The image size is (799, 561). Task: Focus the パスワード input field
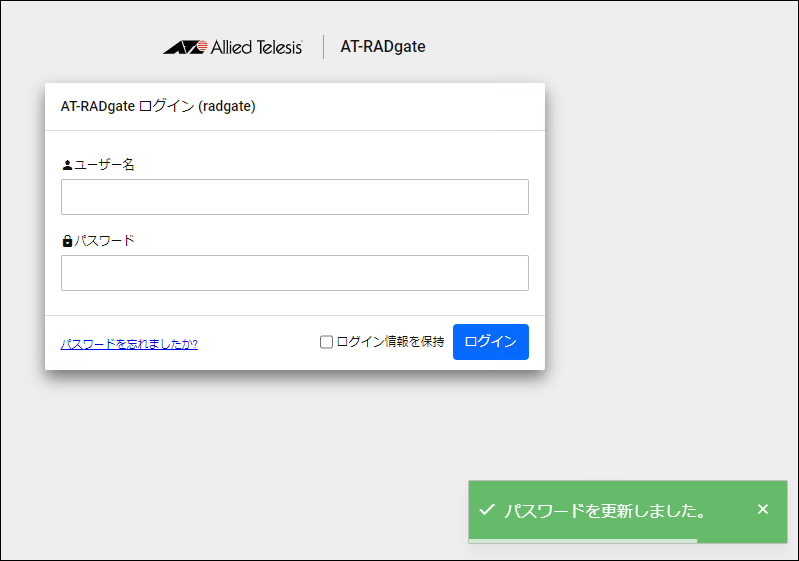[x=295, y=273]
